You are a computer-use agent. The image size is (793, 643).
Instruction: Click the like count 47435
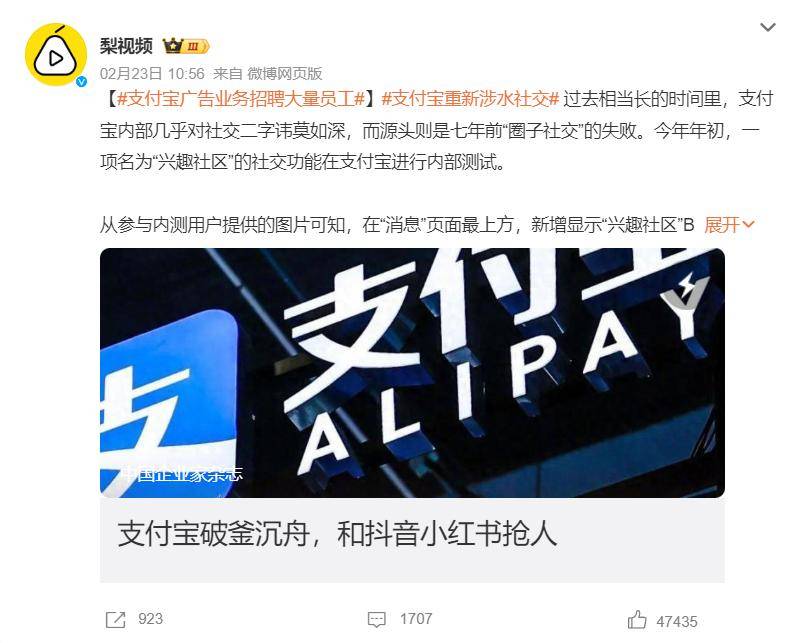pyautogui.click(x=677, y=621)
